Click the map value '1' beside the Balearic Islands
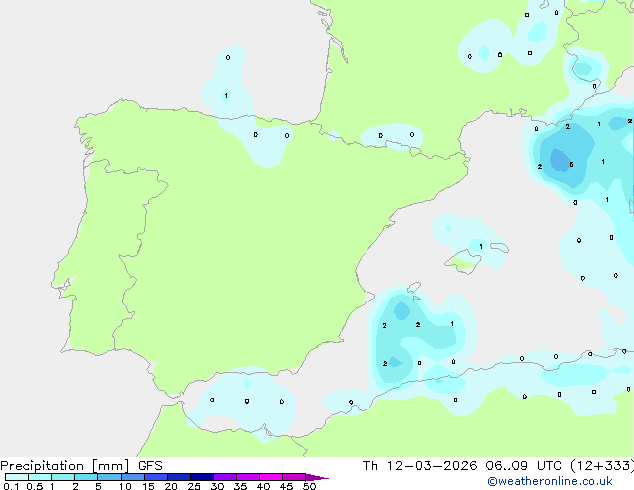 481,246
